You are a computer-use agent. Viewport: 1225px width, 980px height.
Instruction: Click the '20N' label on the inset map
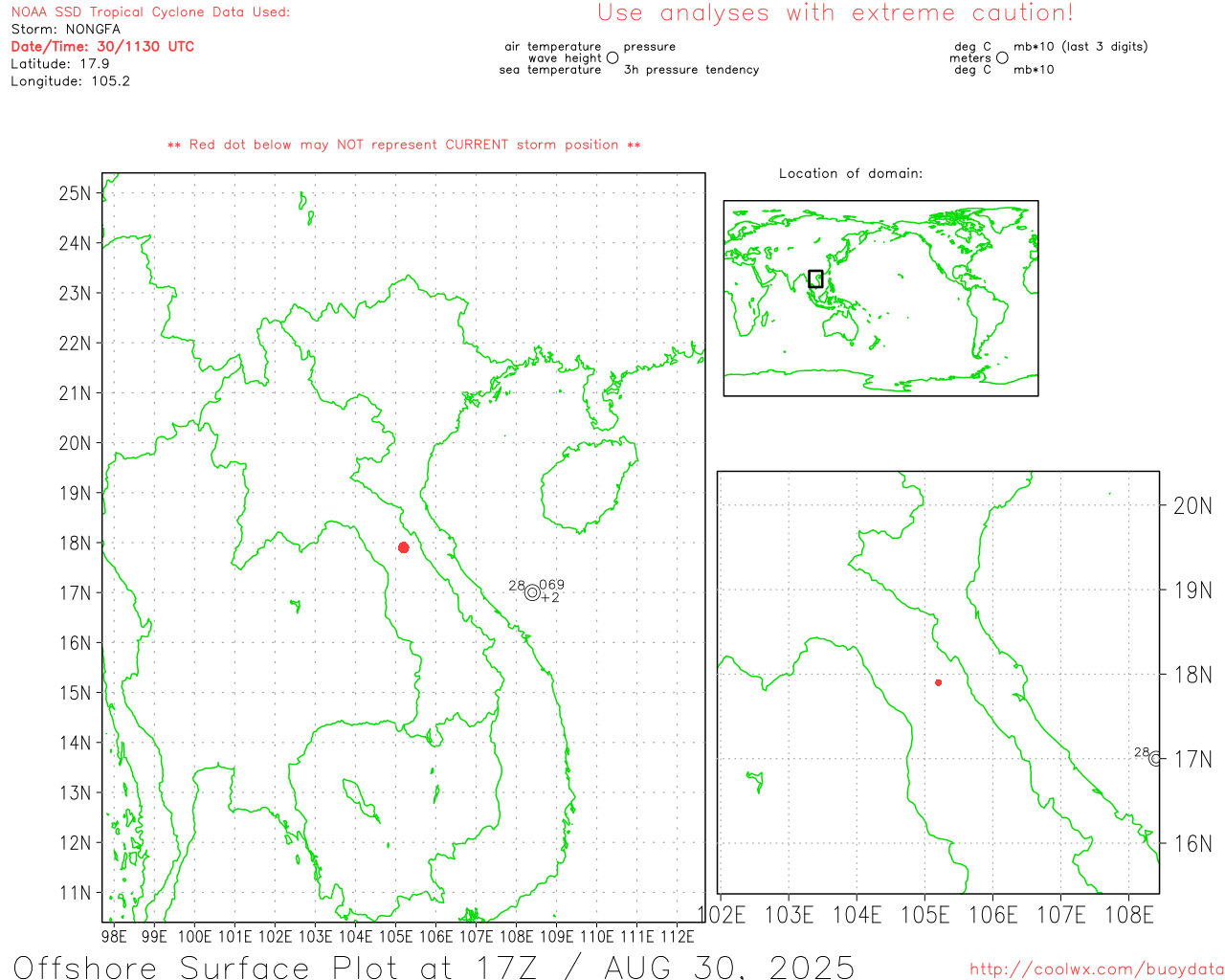(1192, 506)
